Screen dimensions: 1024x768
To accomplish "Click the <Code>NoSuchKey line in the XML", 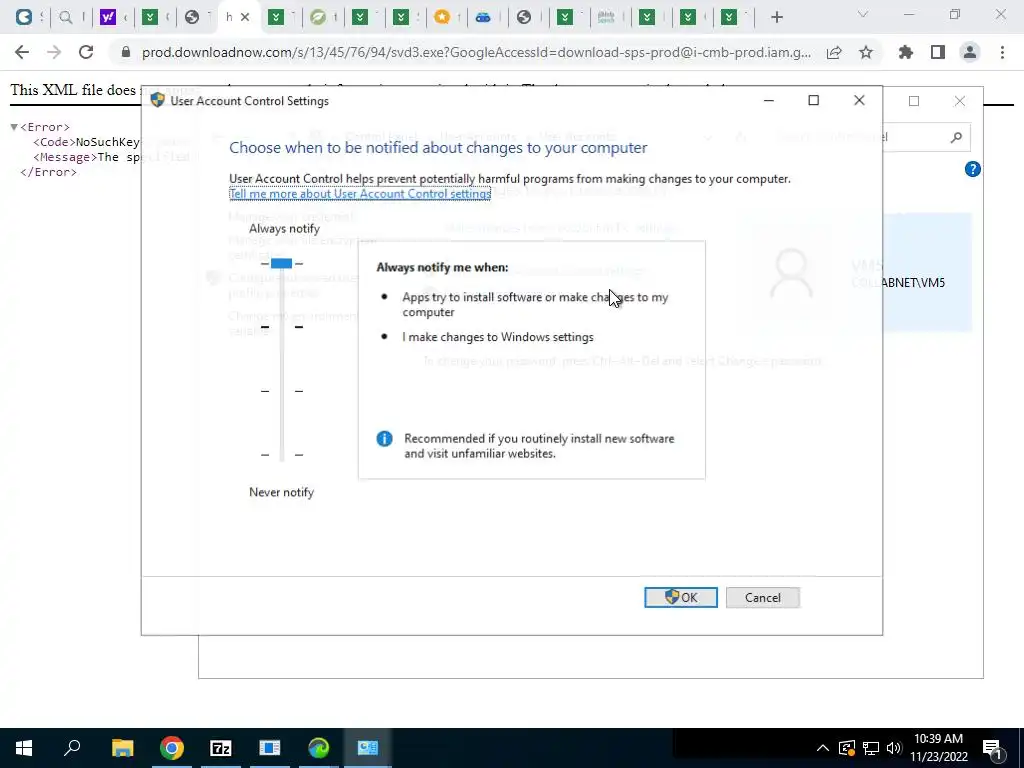I will [x=87, y=142].
